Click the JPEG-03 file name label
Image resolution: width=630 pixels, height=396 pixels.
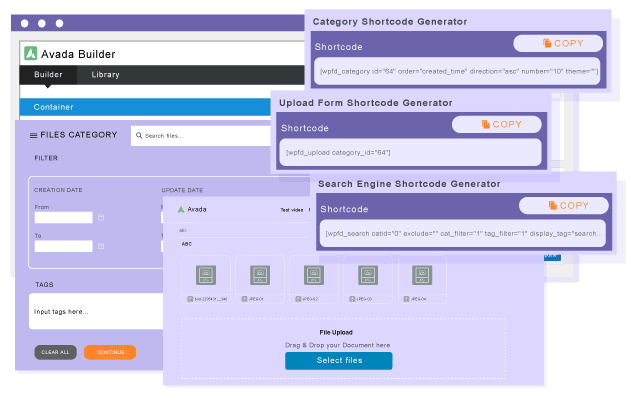pos(364,299)
